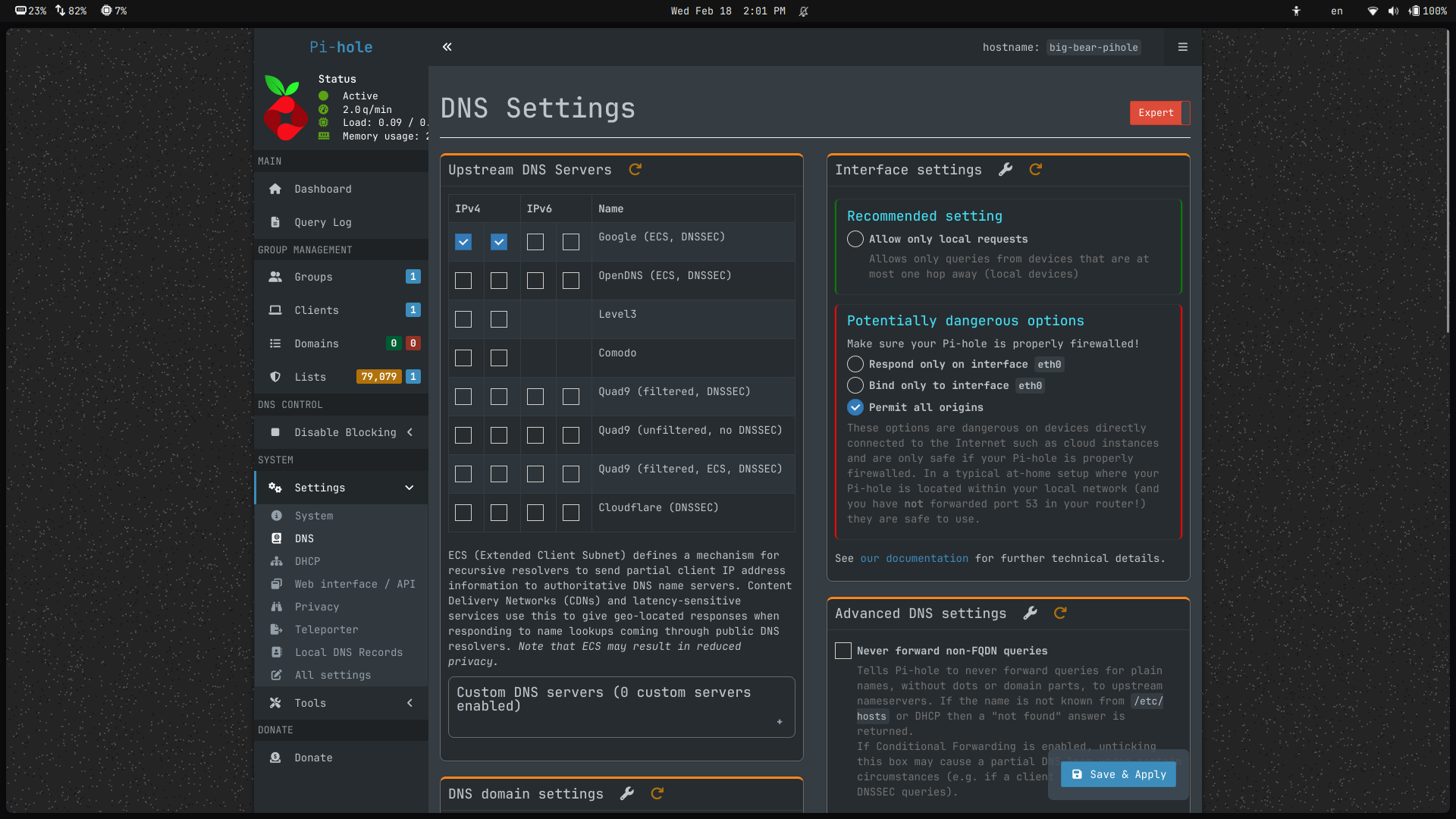Expand Custom DNS servers section
The height and width of the screenshot is (819, 1456).
[780, 721]
